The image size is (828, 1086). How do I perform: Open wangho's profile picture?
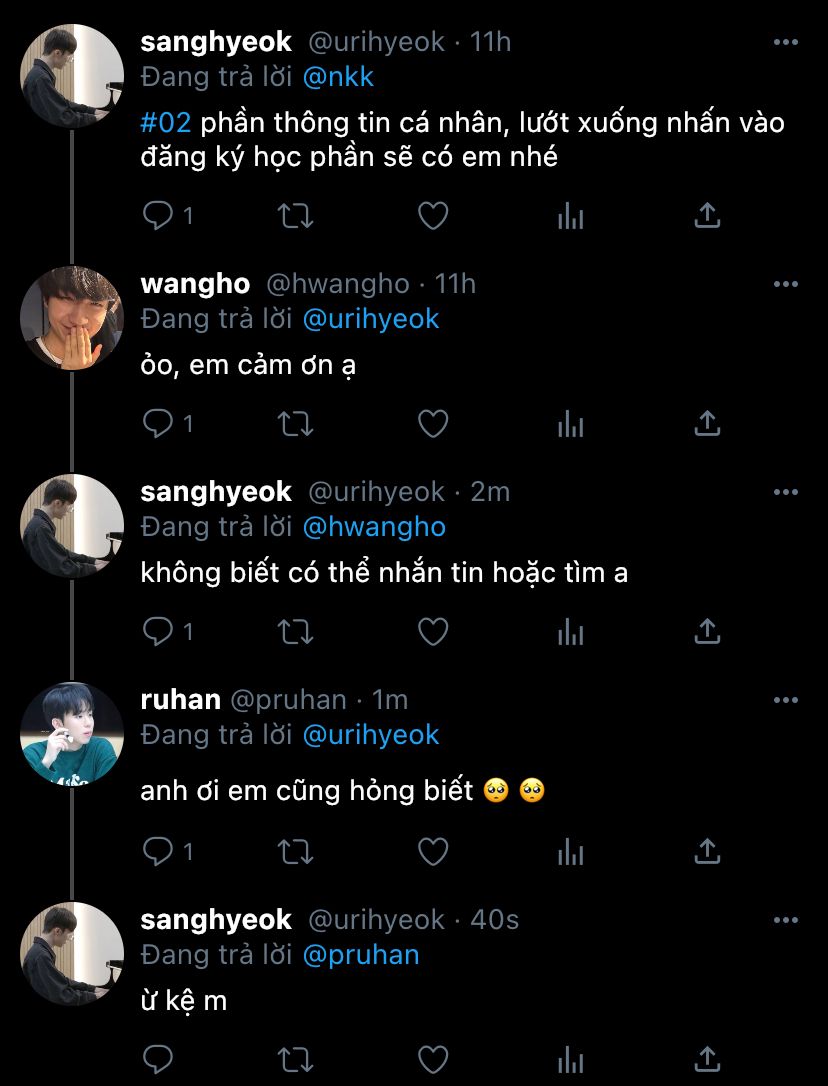[x=71, y=318]
